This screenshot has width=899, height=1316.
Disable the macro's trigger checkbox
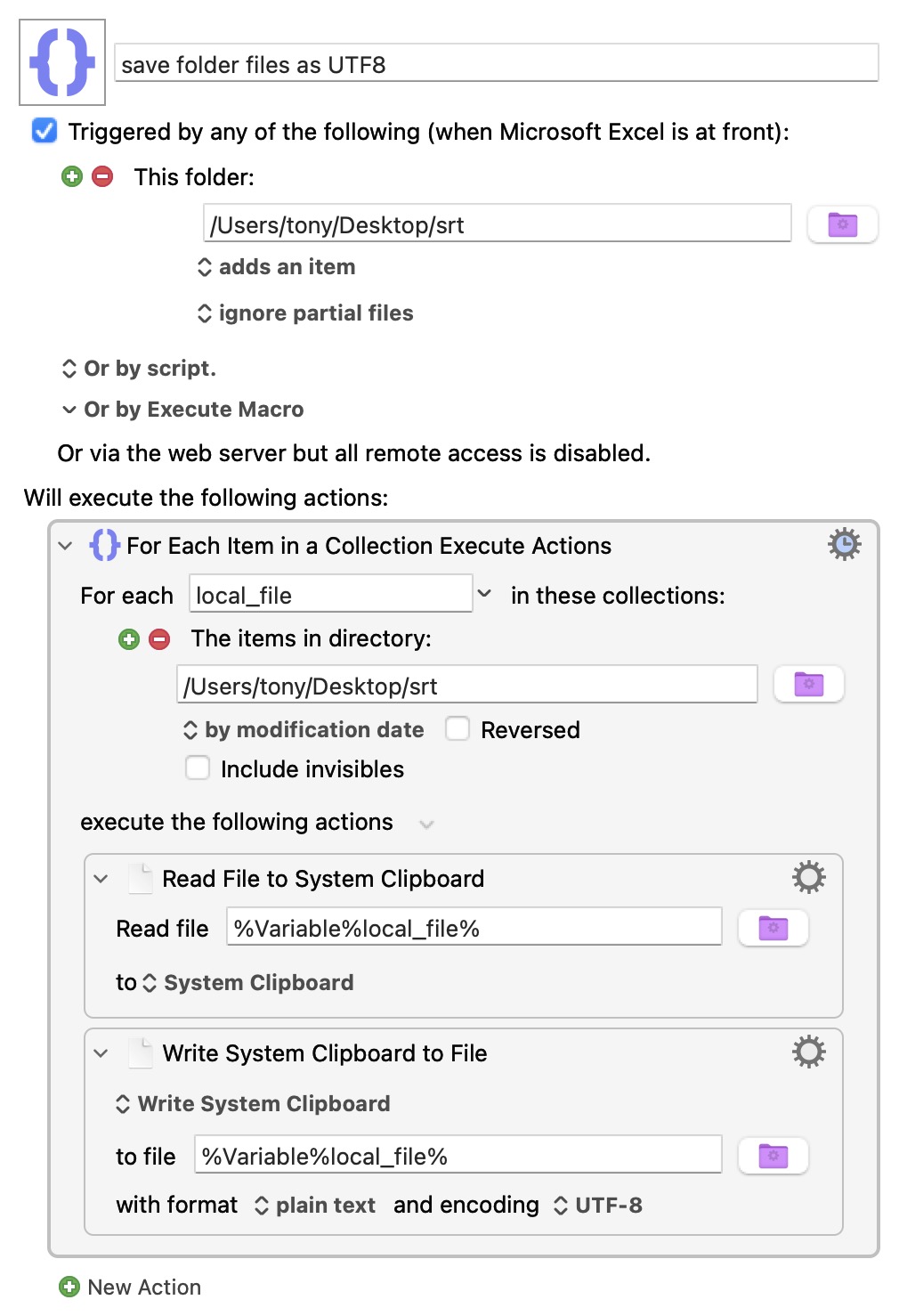45,132
